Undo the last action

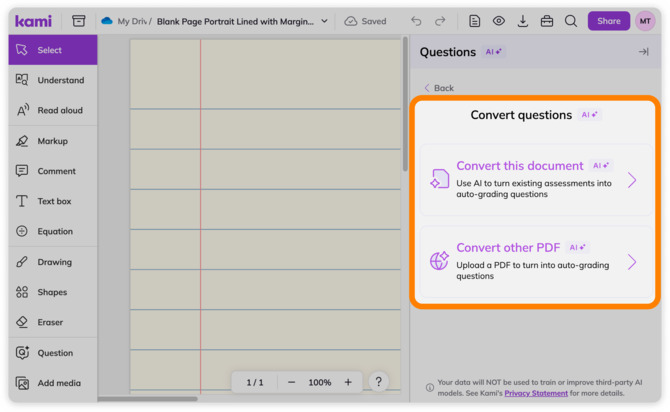416,21
